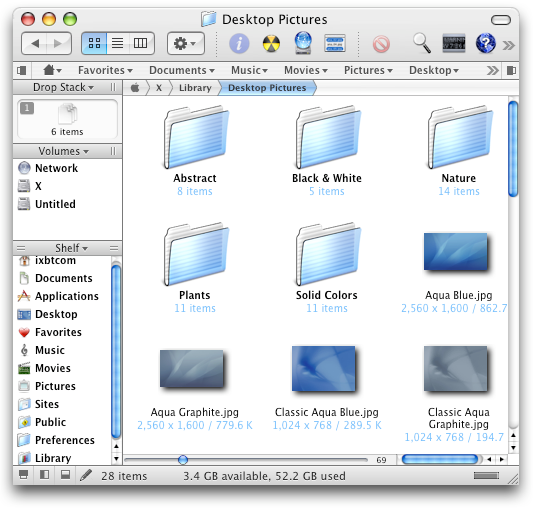Select the Solid Colors folder
536x512 pixels.
[327, 255]
